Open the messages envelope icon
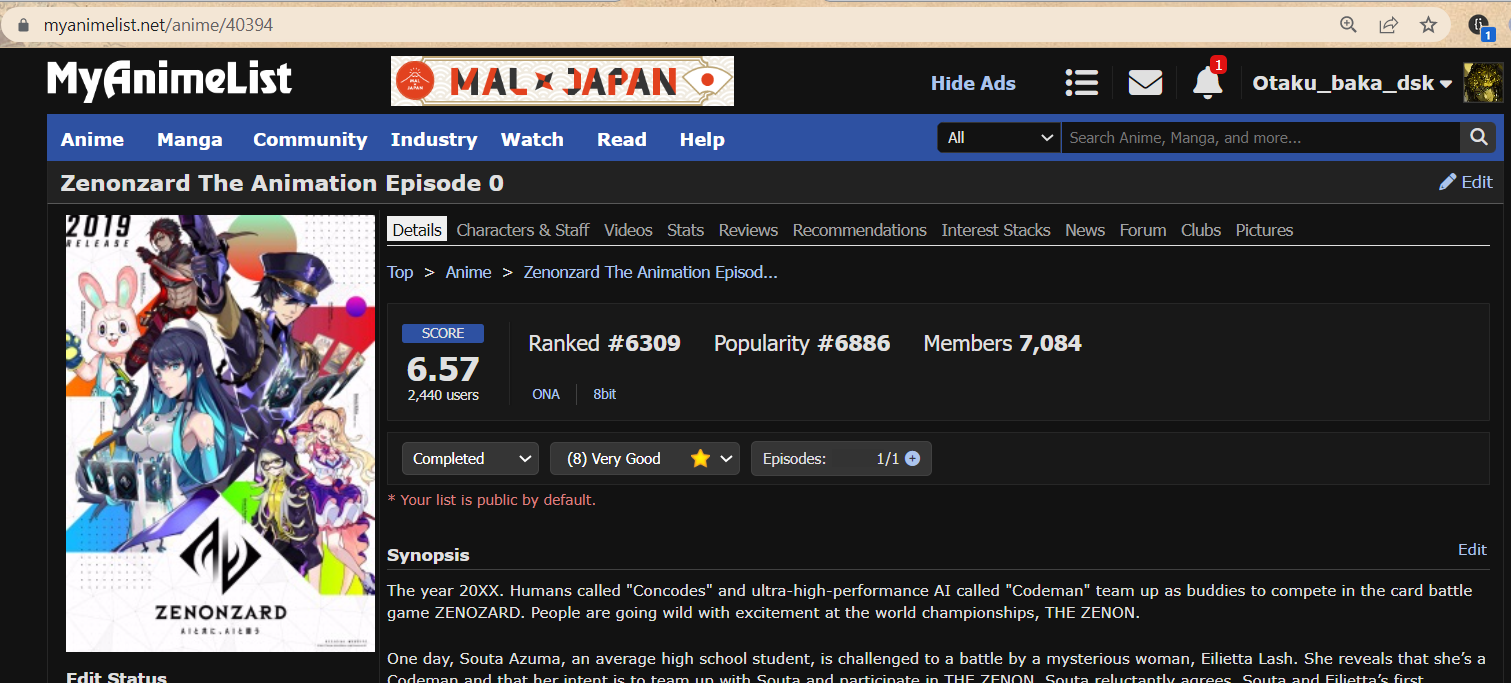 coord(1145,83)
